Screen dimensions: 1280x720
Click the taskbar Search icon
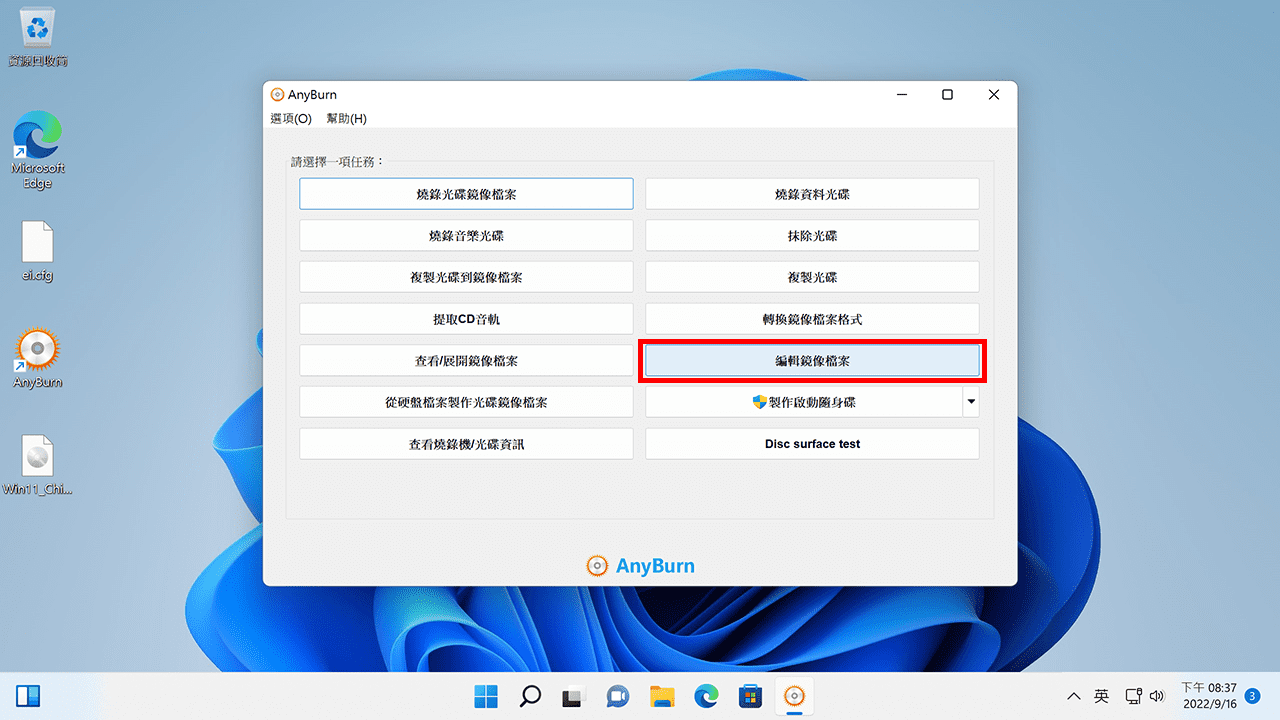coord(529,696)
